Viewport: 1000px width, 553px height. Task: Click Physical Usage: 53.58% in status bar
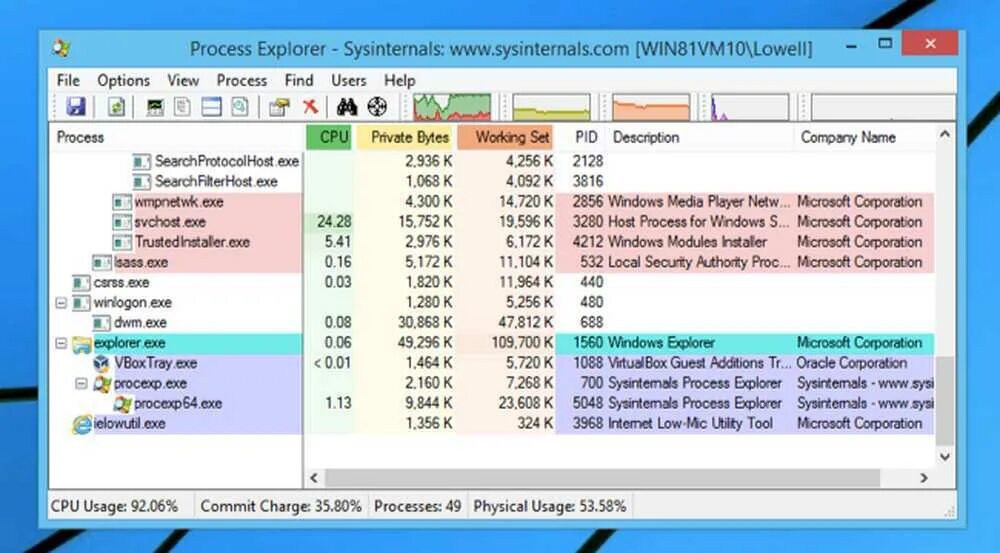click(549, 506)
